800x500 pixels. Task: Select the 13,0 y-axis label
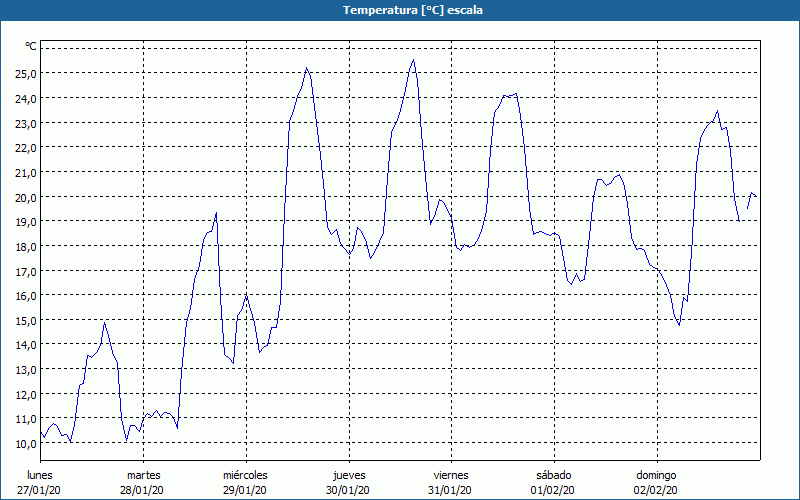pos(26,370)
